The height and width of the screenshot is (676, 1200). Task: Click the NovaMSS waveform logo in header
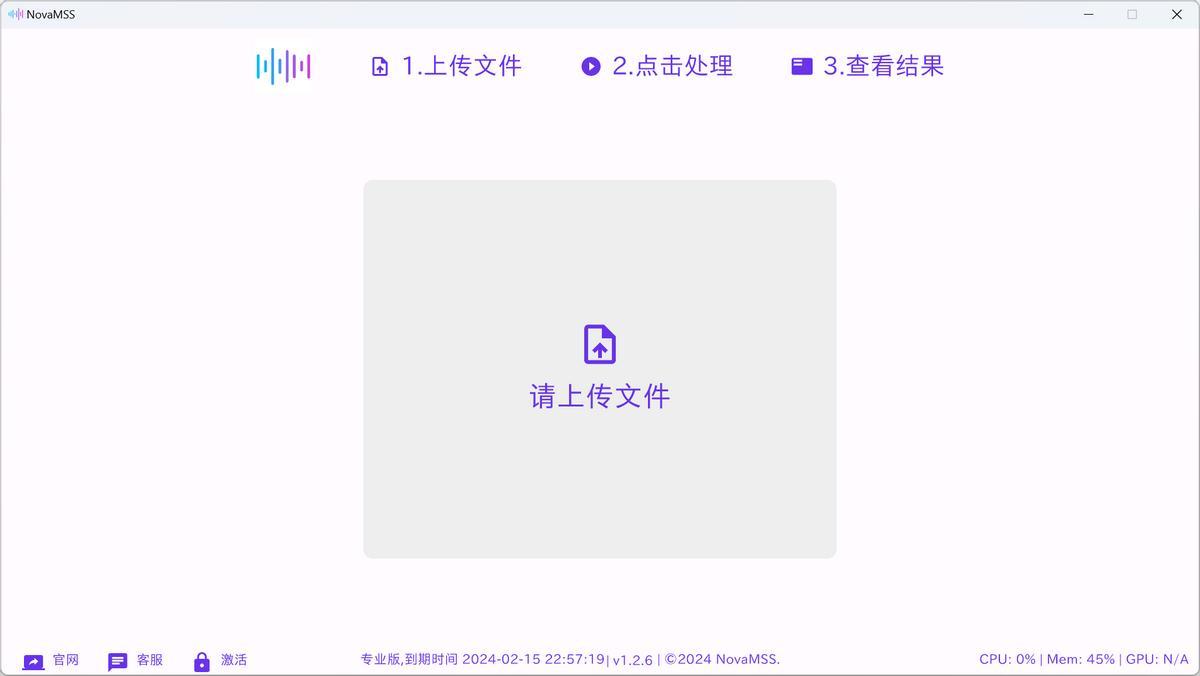(x=283, y=67)
